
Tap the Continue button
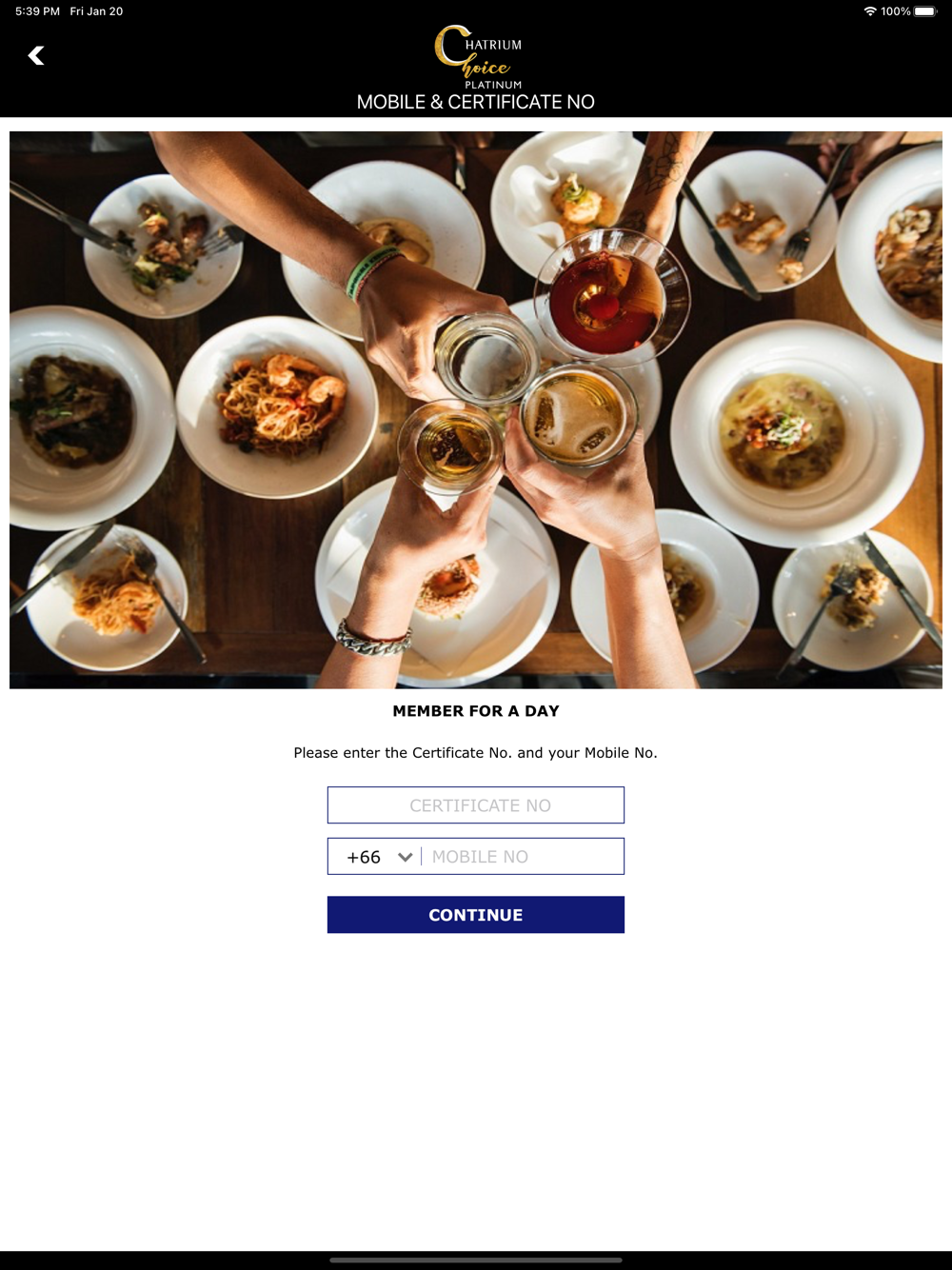(x=476, y=915)
